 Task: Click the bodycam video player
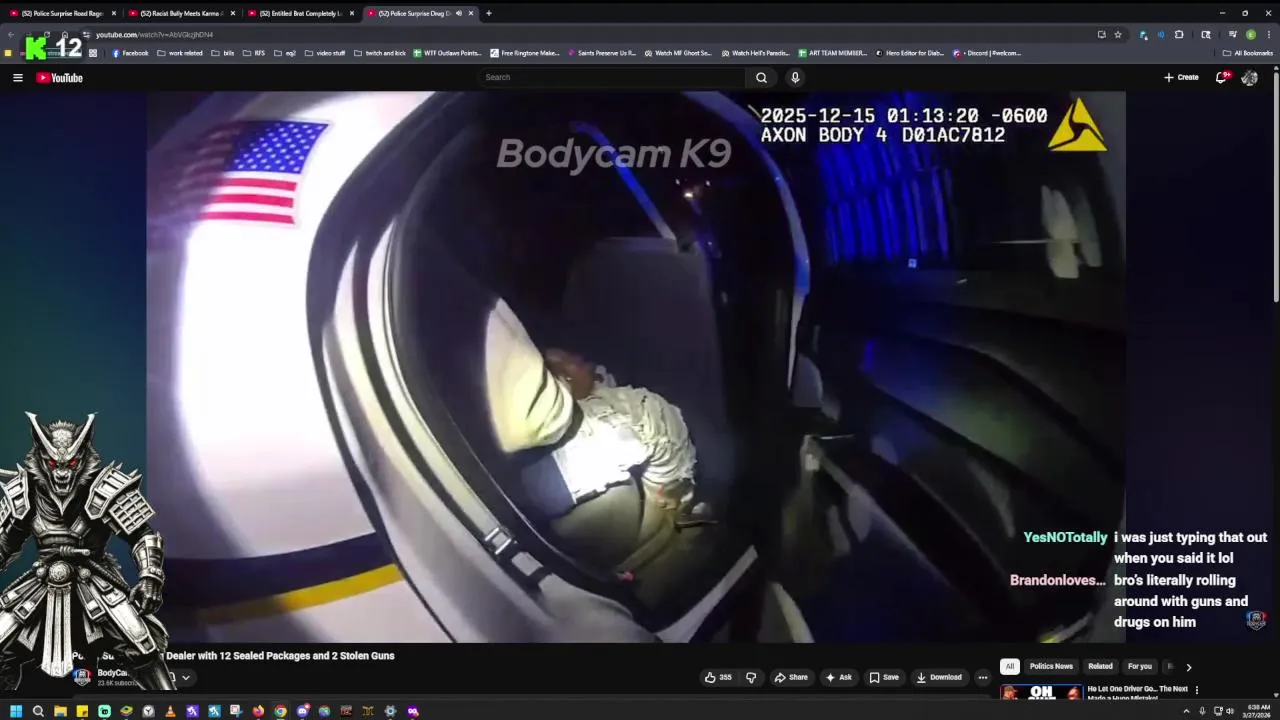pyautogui.click(x=636, y=366)
